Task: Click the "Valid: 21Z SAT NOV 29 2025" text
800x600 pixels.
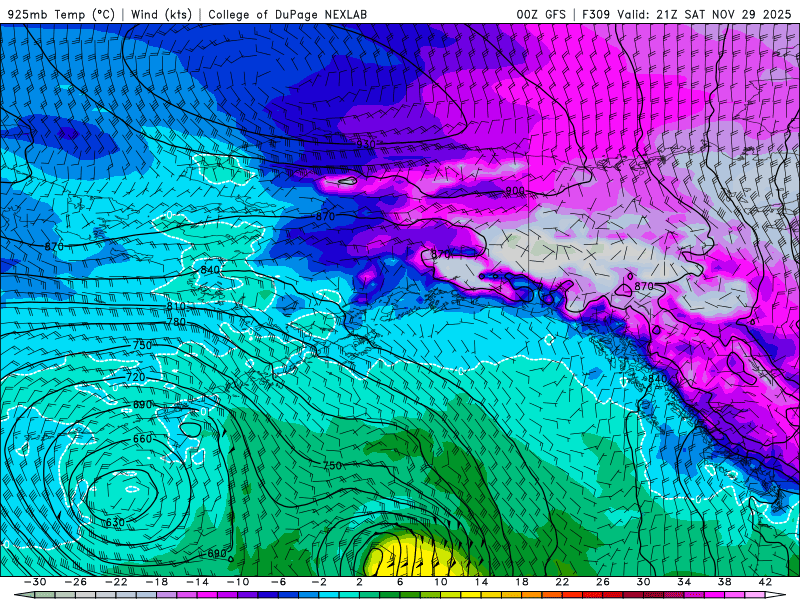Action: point(704,14)
